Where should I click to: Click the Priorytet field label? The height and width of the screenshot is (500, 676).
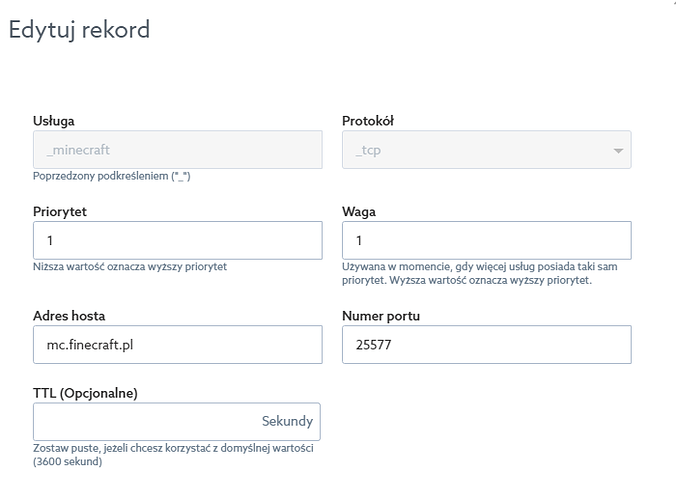[60, 212]
